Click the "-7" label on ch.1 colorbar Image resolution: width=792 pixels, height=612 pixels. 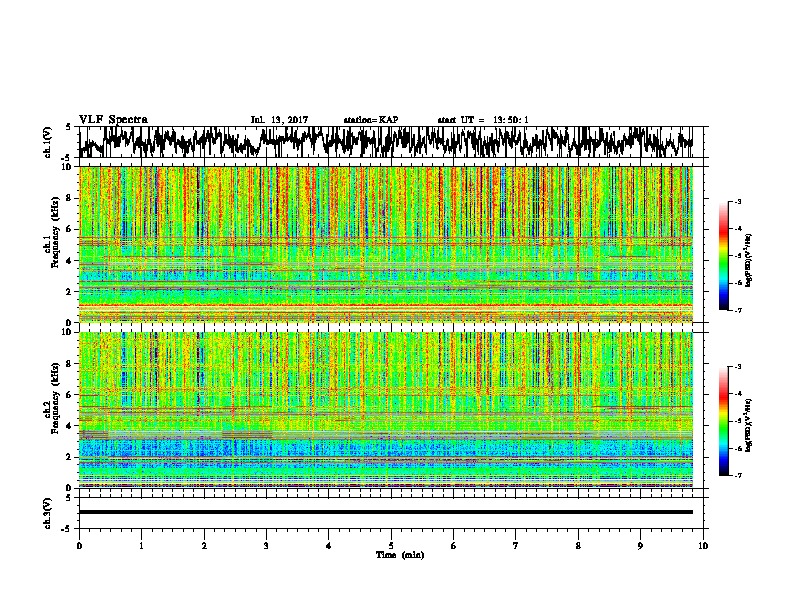(737, 310)
